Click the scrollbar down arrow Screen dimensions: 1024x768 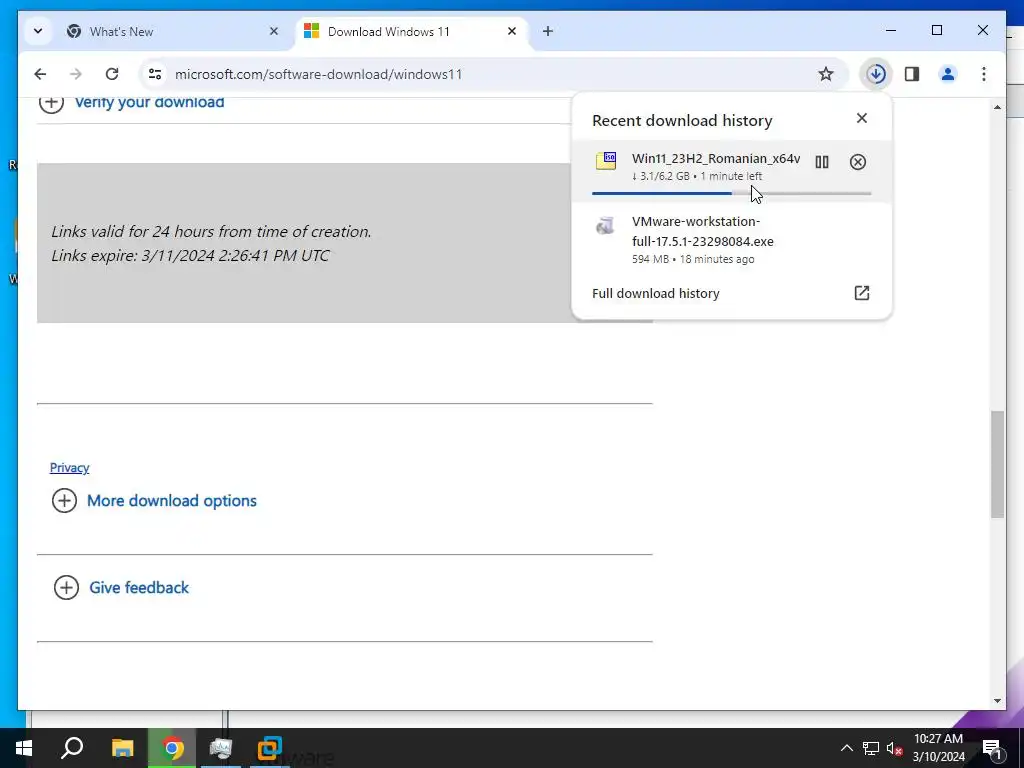click(997, 701)
